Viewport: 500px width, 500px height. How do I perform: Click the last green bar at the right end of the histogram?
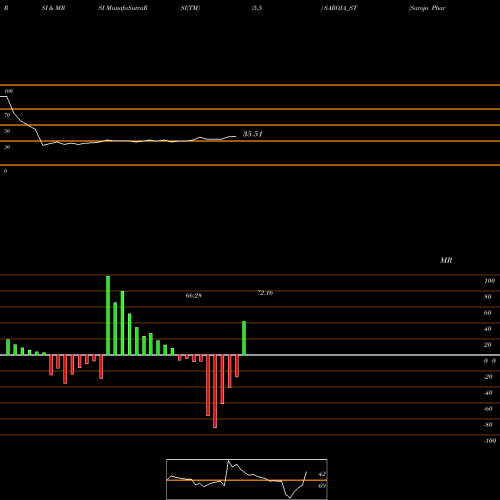click(244, 338)
